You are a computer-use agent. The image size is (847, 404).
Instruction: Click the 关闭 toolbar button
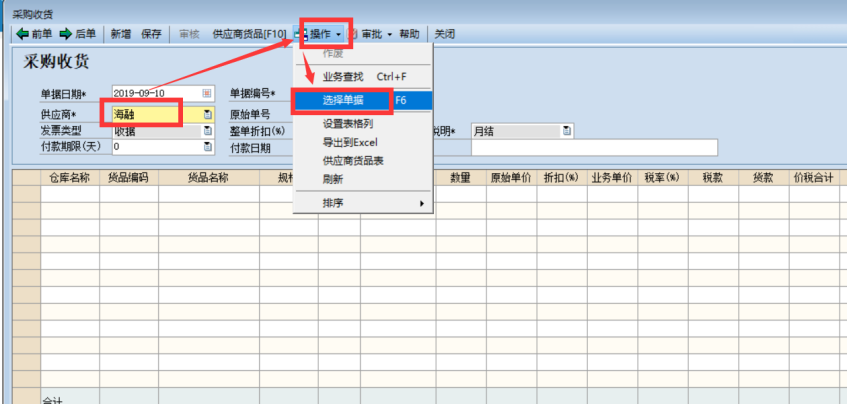(445, 34)
